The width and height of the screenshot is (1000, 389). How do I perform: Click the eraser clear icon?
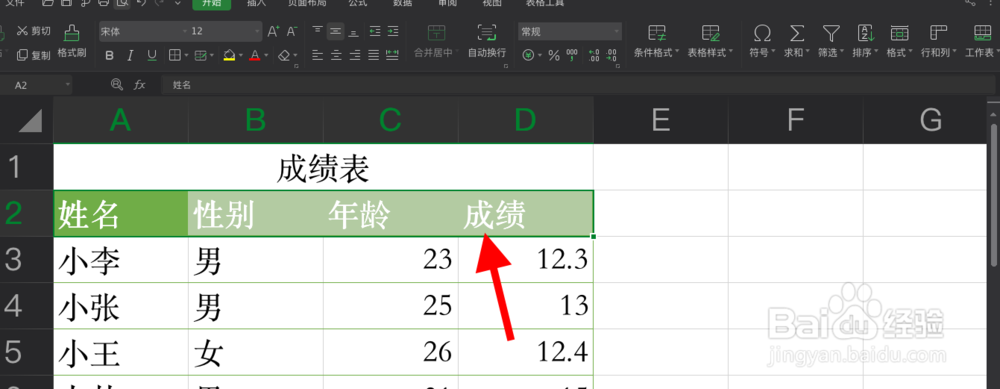coord(284,55)
